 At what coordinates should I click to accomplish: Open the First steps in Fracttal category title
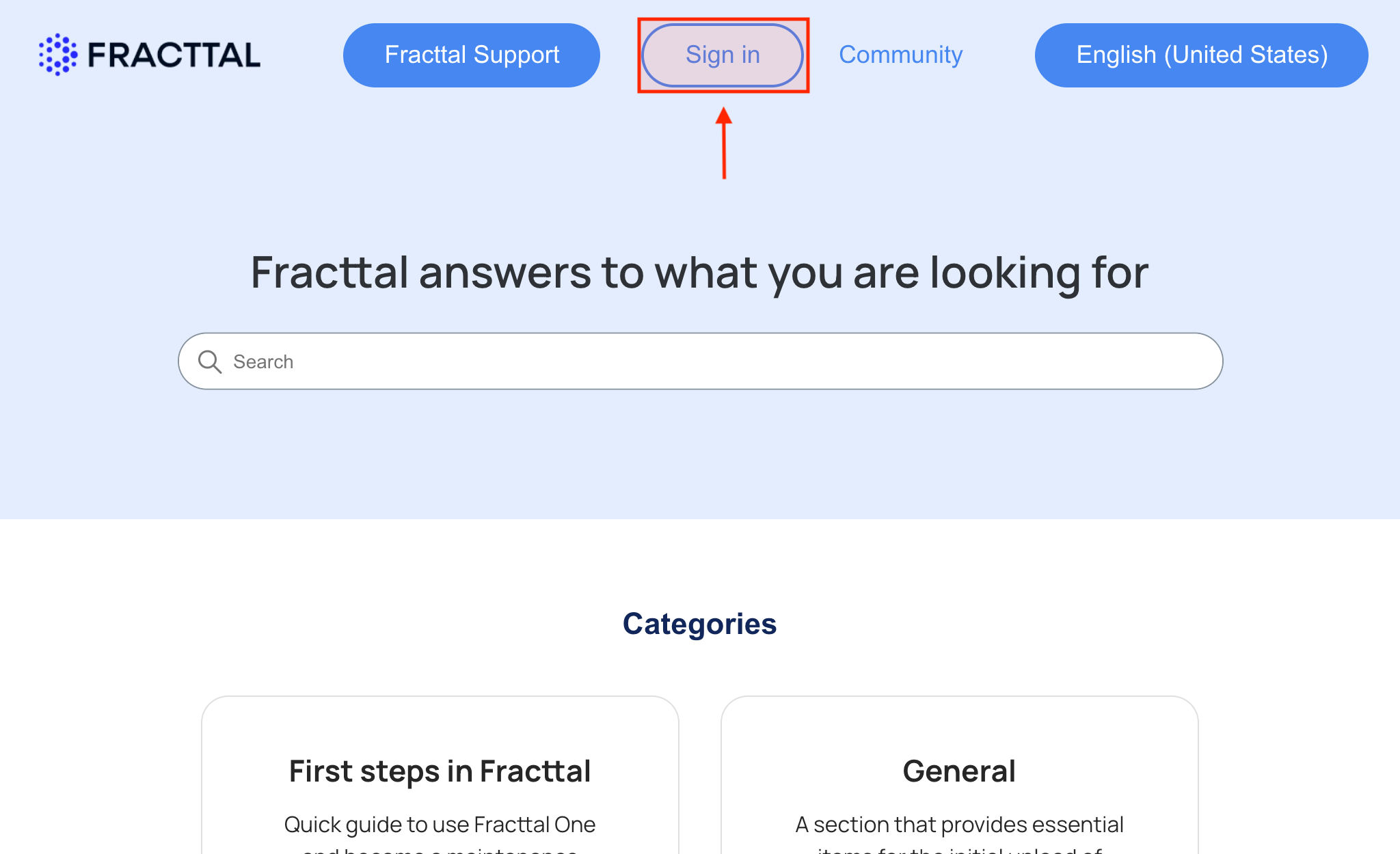(440, 771)
